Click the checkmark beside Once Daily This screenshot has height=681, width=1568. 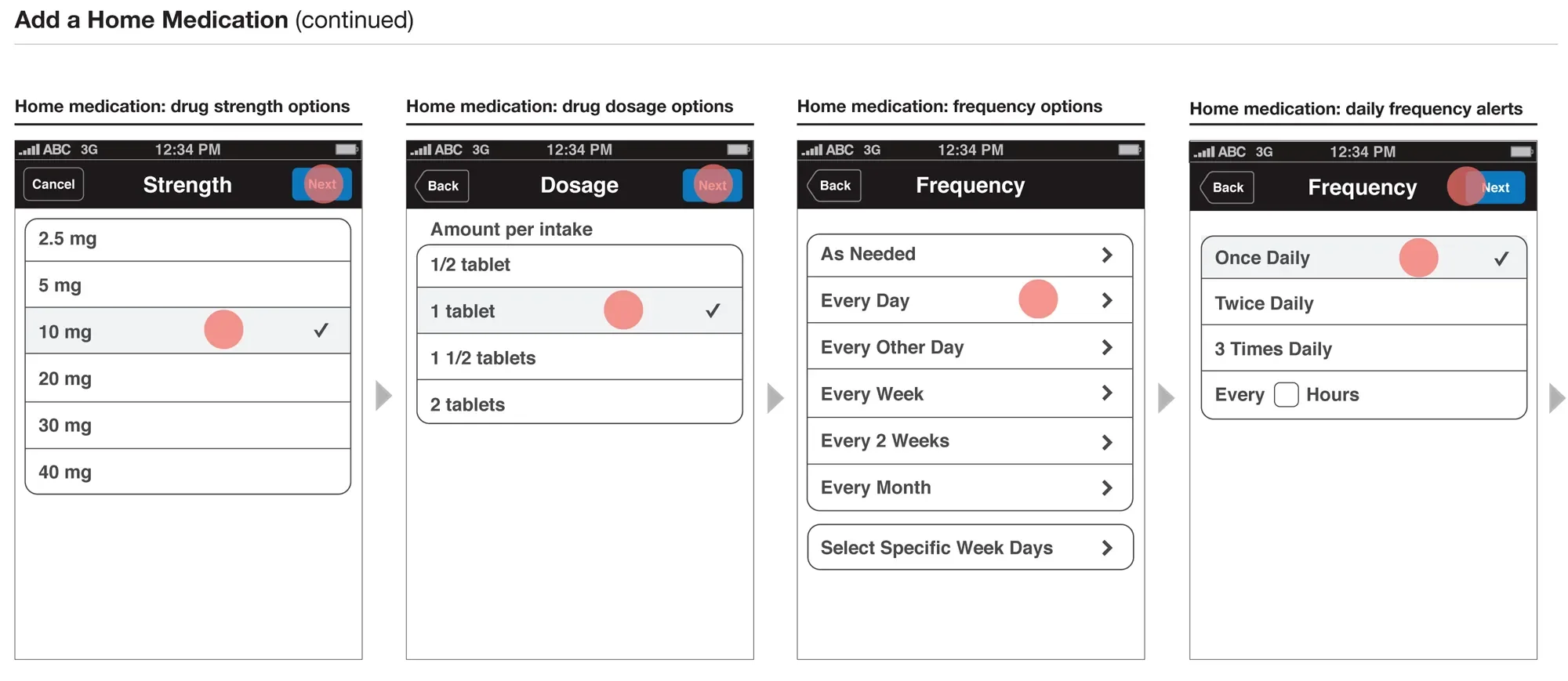[x=1501, y=258]
